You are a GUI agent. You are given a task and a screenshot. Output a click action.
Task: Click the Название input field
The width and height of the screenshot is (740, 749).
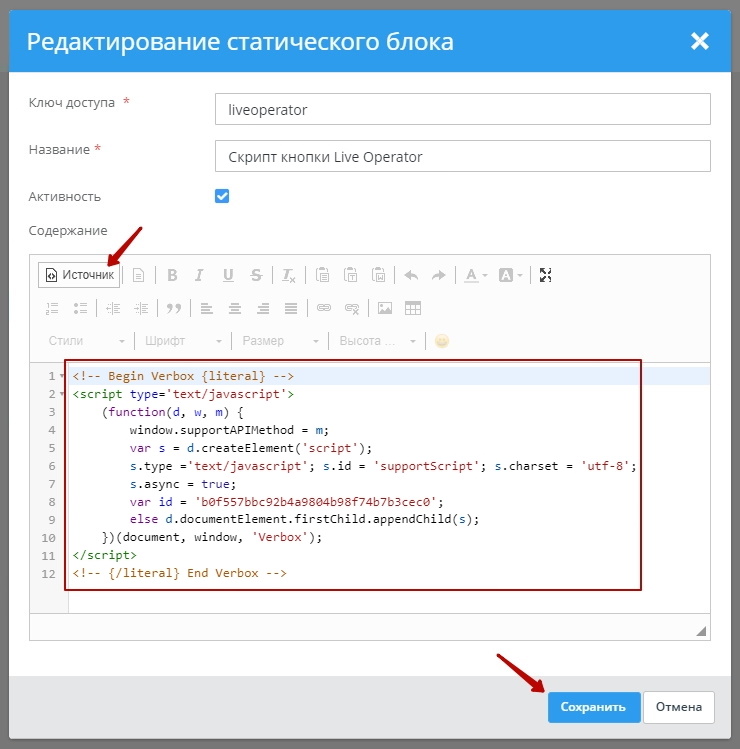[x=462, y=156]
